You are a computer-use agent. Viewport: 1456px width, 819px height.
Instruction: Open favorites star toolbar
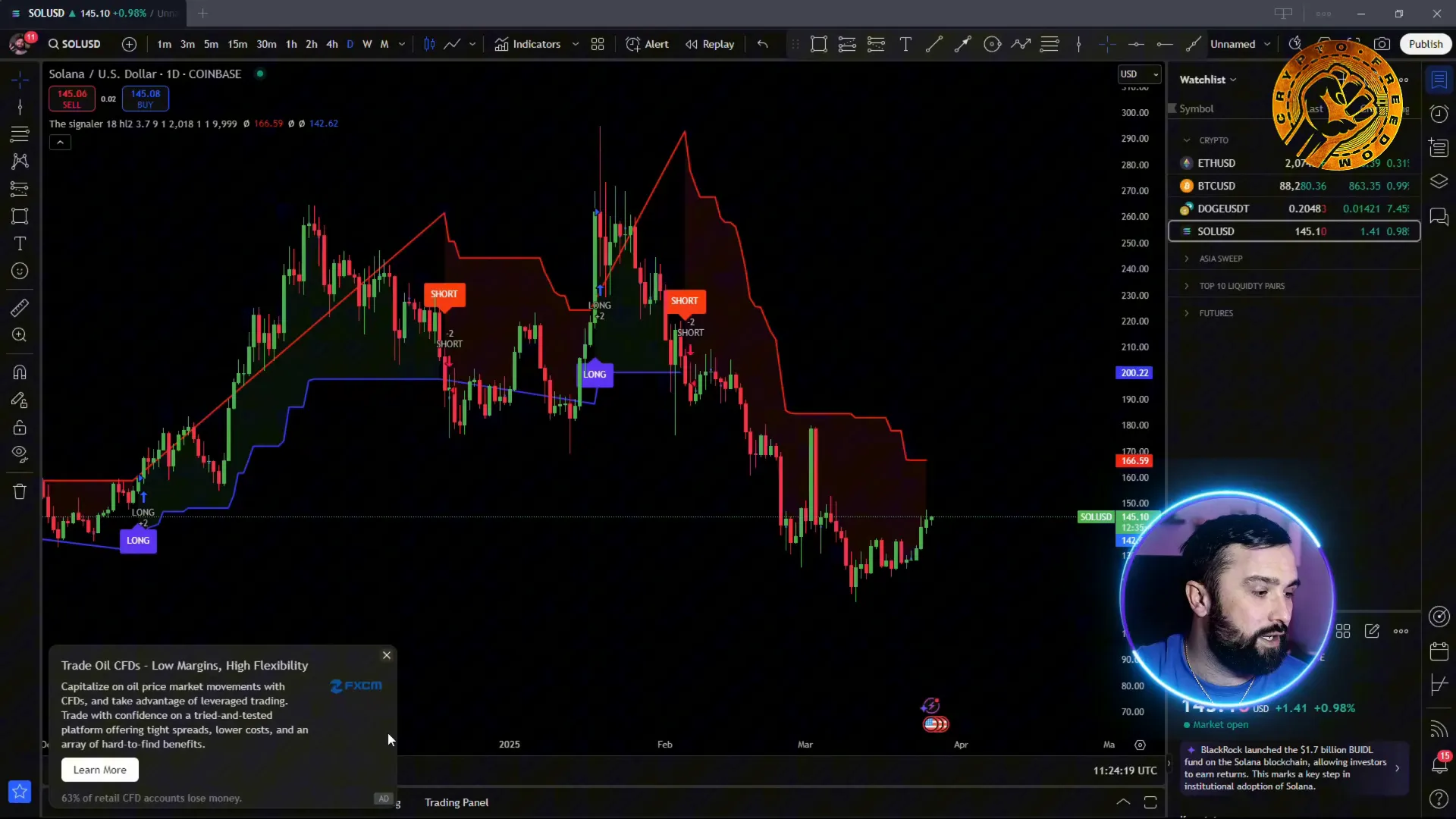pyautogui.click(x=20, y=792)
